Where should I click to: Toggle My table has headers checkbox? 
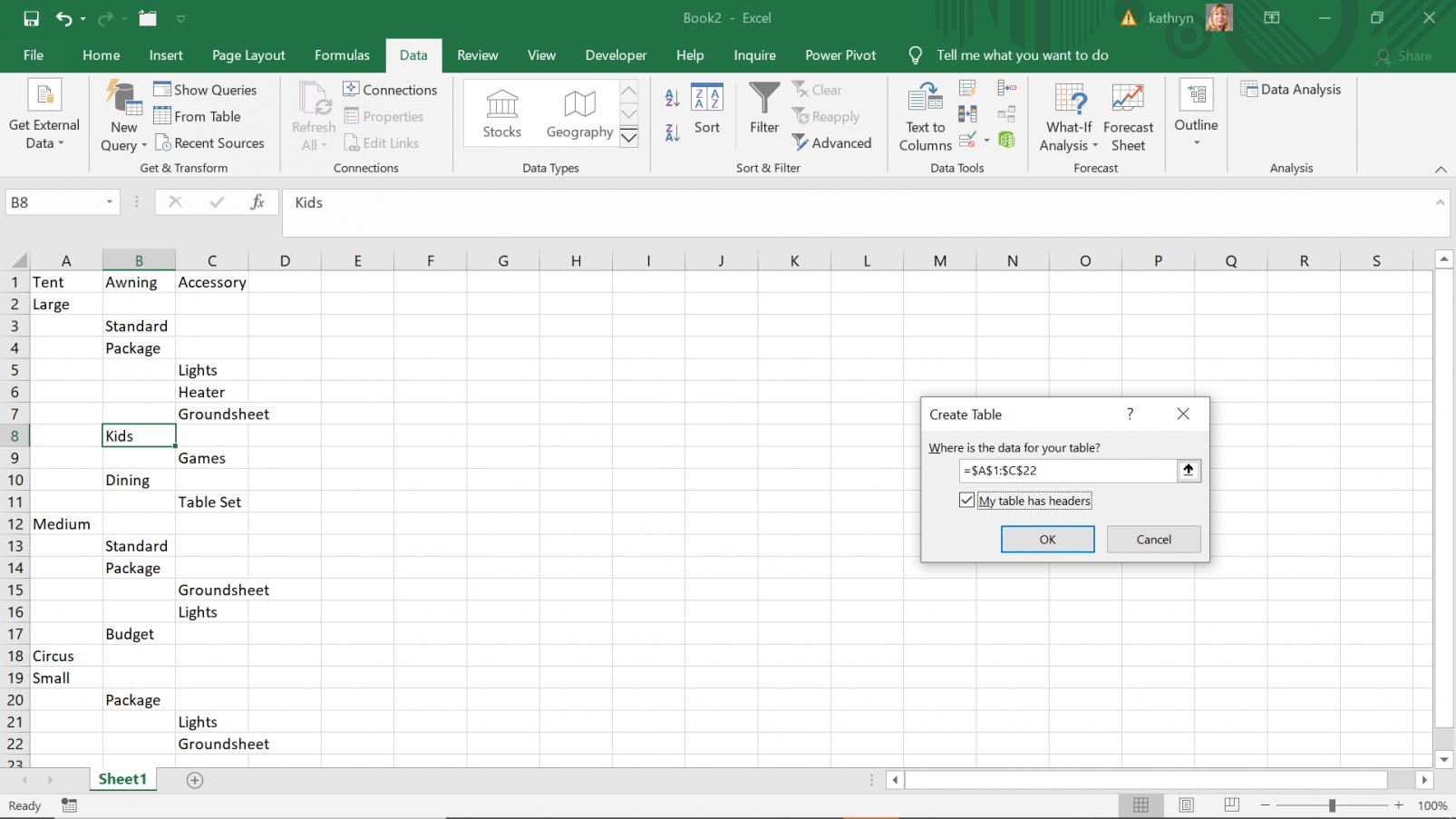click(x=966, y=500)
